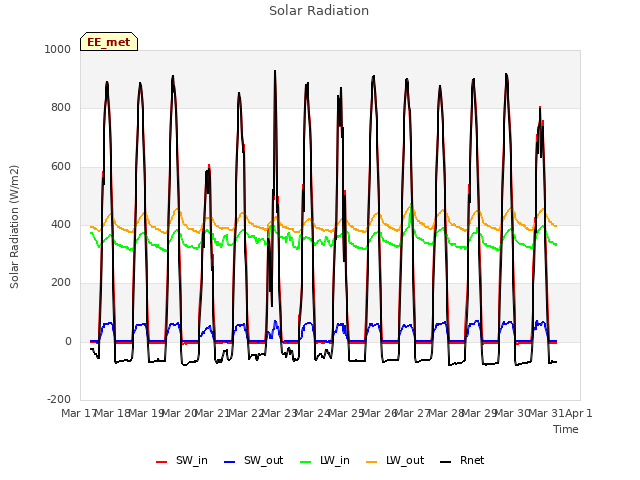Click the SW_out legend label
The height and width of the screenshot is (480, 640).
tap(263, 460)
